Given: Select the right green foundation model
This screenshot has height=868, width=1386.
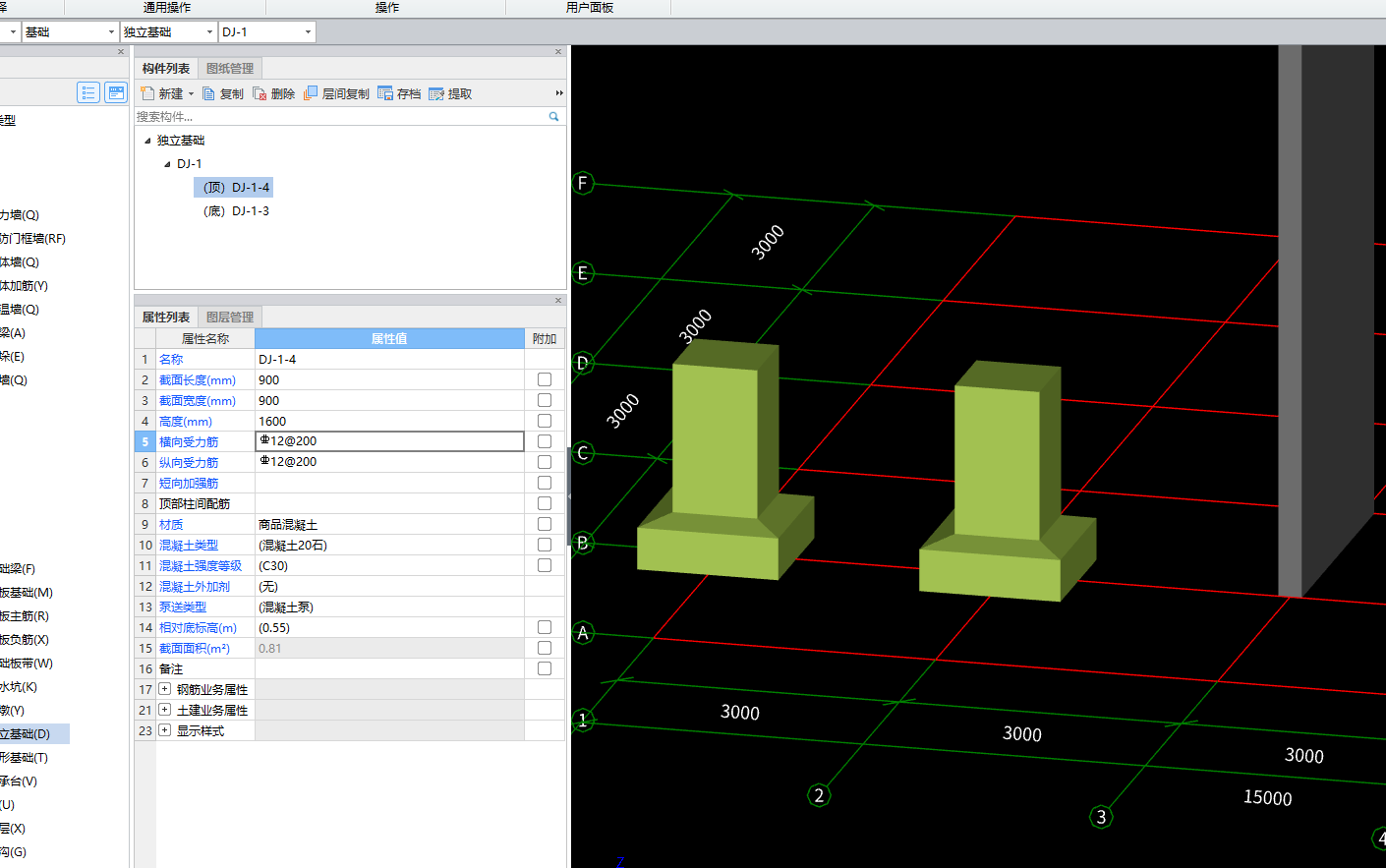Looking at the screenshot, I should point(1006,482).
